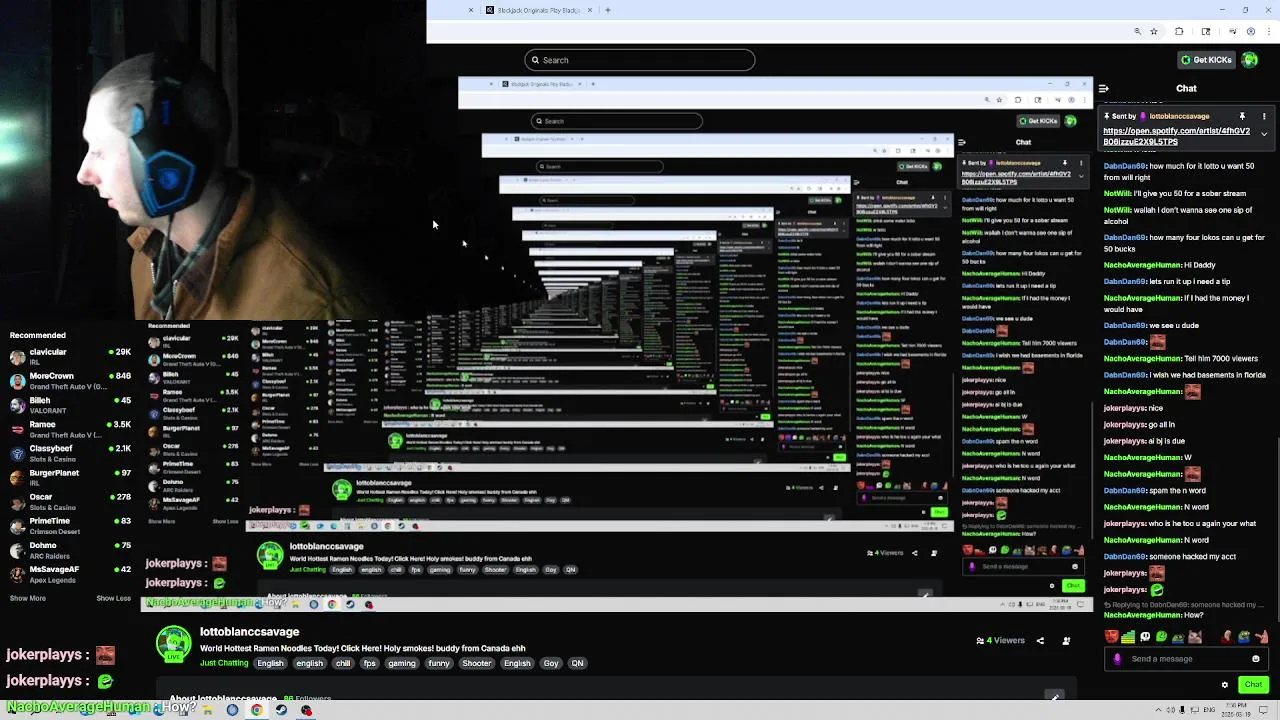Open MoreCrown channel in Recommended

point(69,381)
